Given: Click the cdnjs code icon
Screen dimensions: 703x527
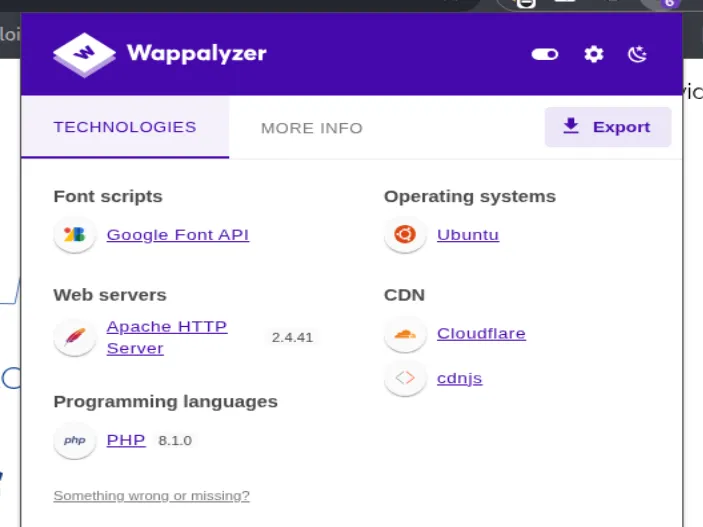Looking at the screenshot, I should pyautogui.click(x=405, y=378).
